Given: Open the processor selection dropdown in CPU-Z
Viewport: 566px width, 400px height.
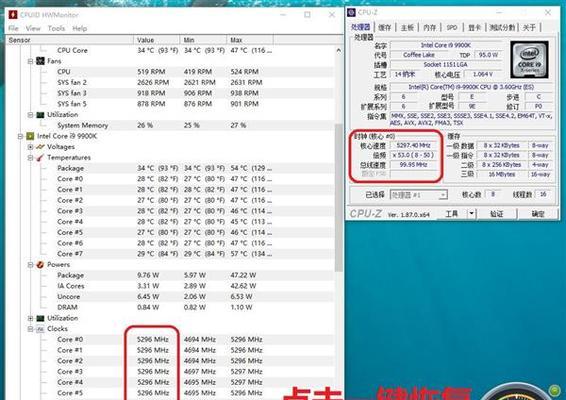Looking at the screenshot, I should click(x=419, y=195).
